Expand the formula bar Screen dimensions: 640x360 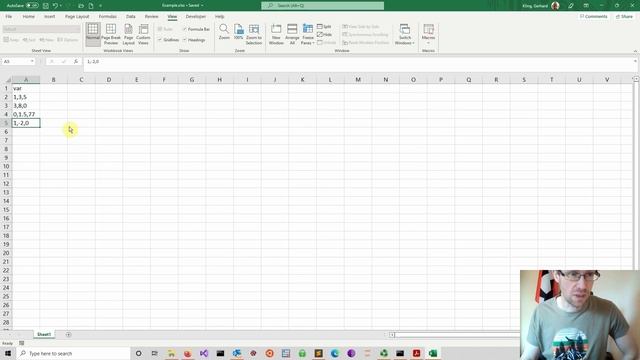coord(635,61)
